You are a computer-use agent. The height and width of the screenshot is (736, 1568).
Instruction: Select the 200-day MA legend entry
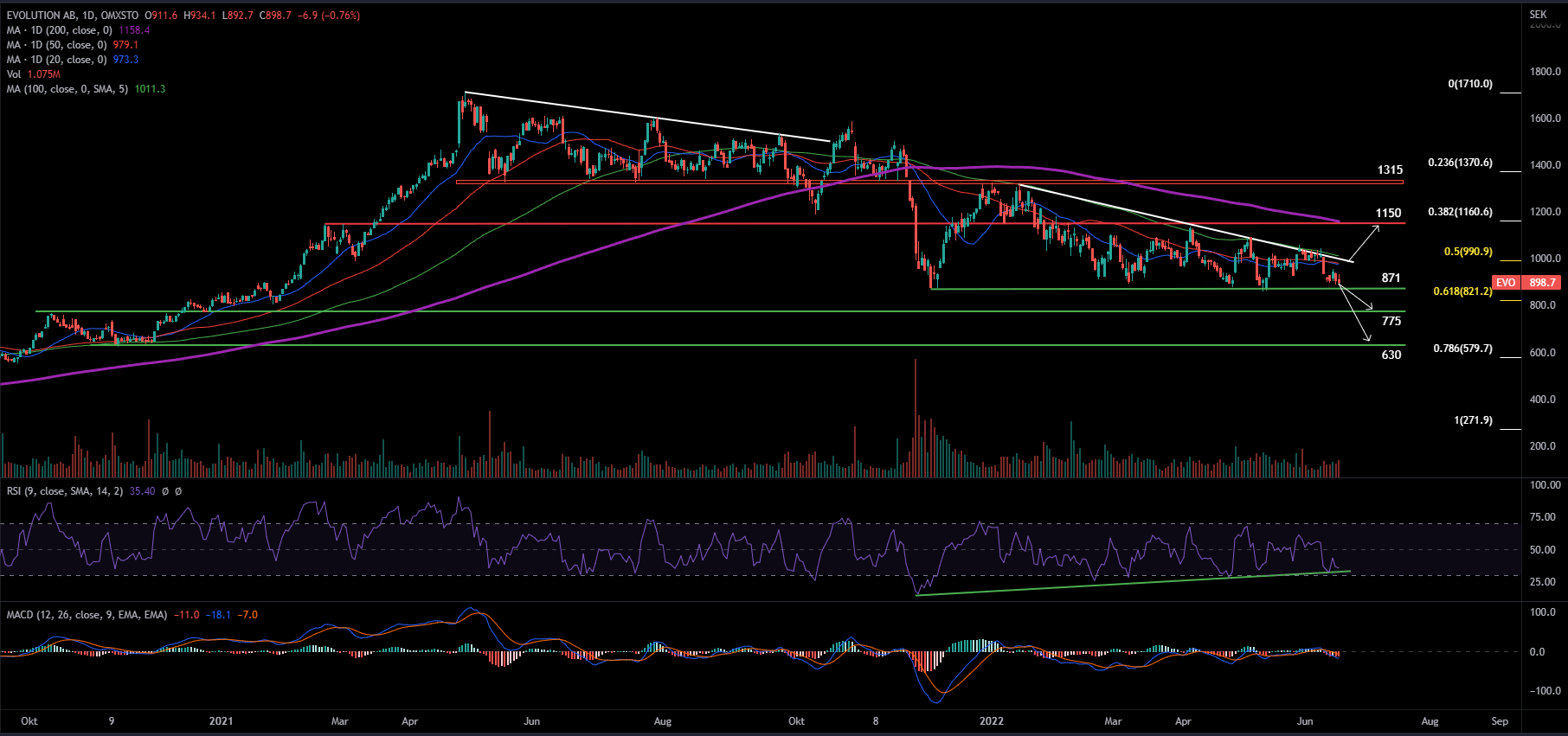coord(59,30)
